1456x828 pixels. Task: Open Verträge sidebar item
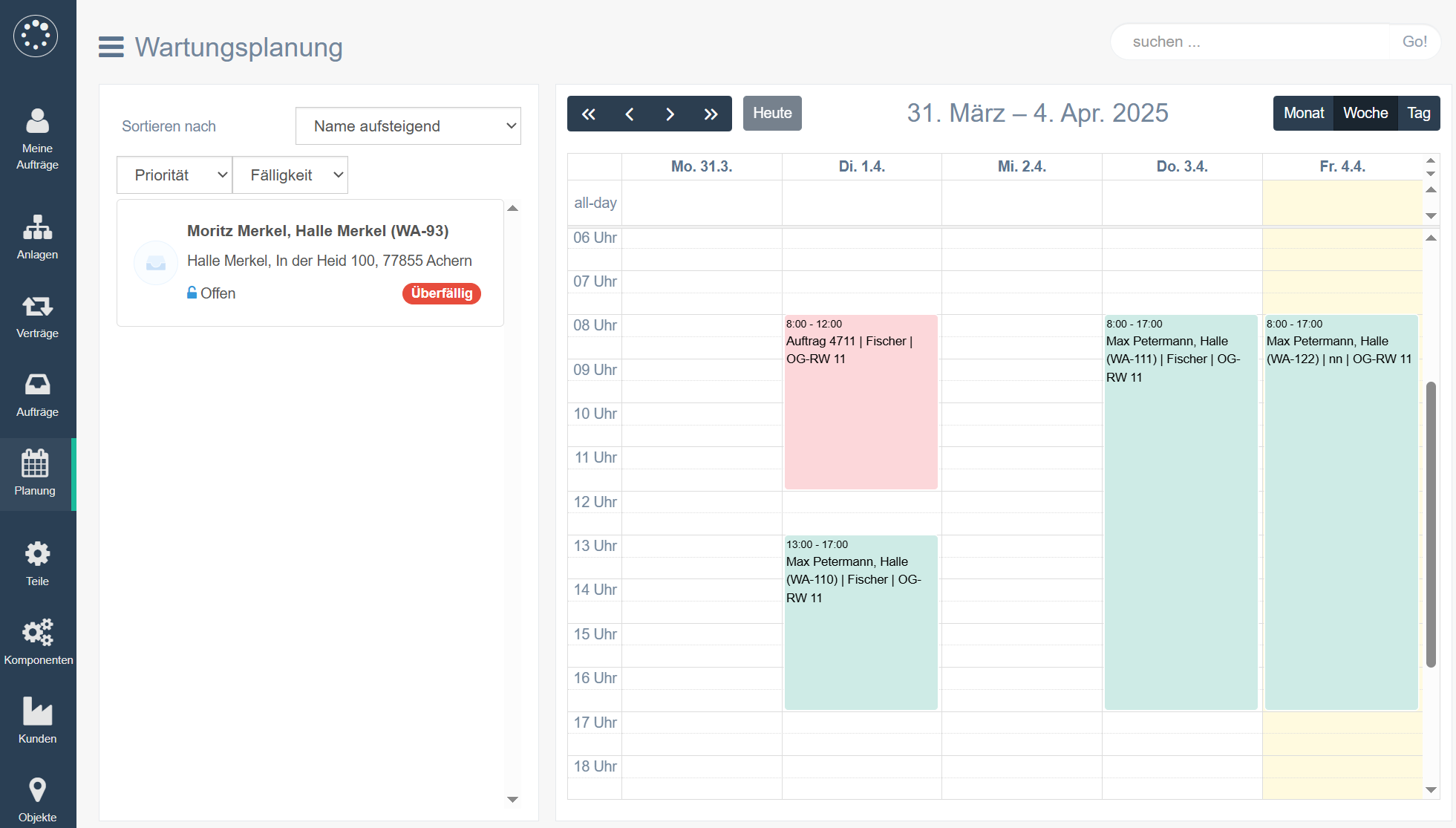click(x=37, y=316)
